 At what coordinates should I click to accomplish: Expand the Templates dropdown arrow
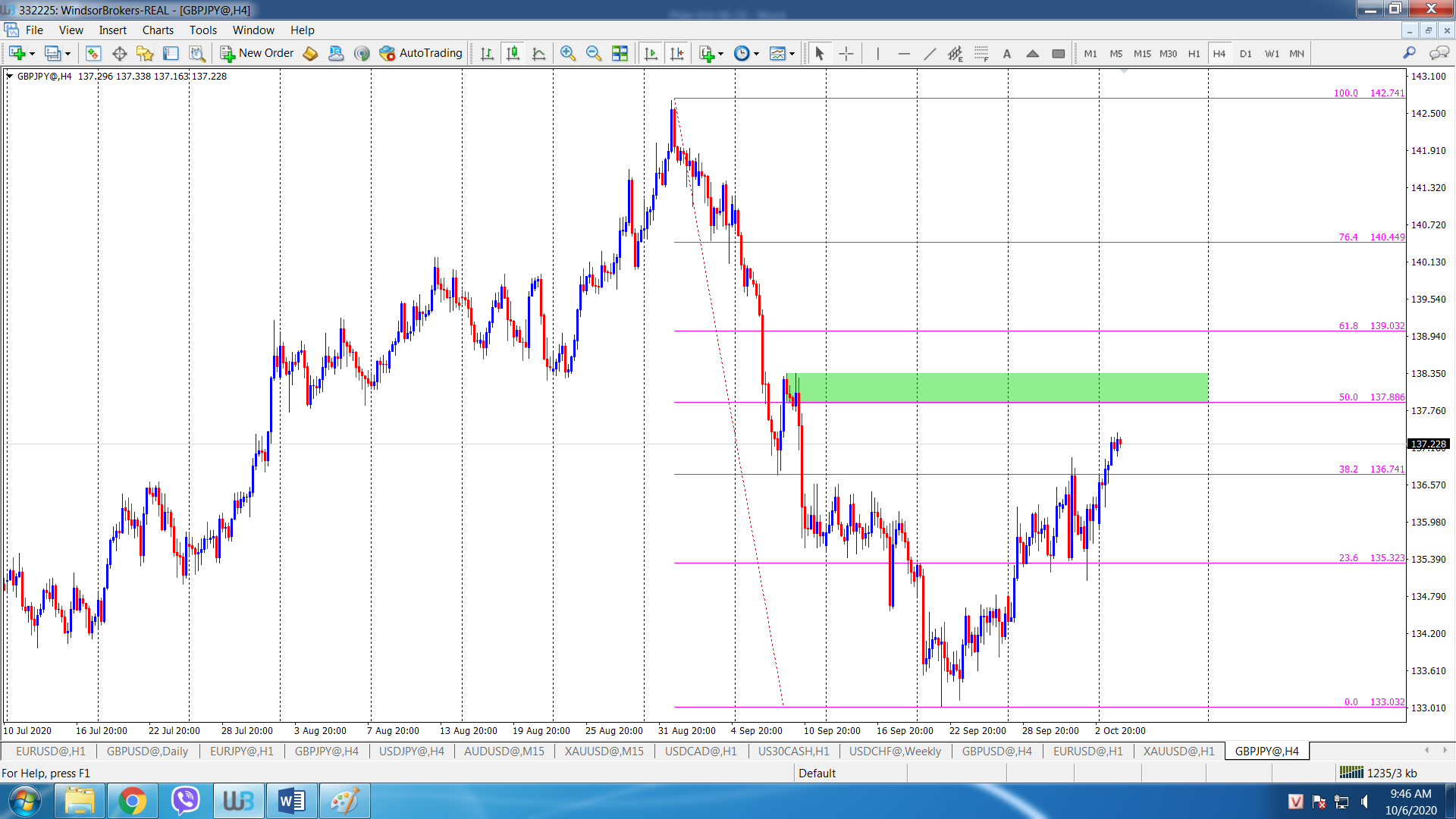792,53
